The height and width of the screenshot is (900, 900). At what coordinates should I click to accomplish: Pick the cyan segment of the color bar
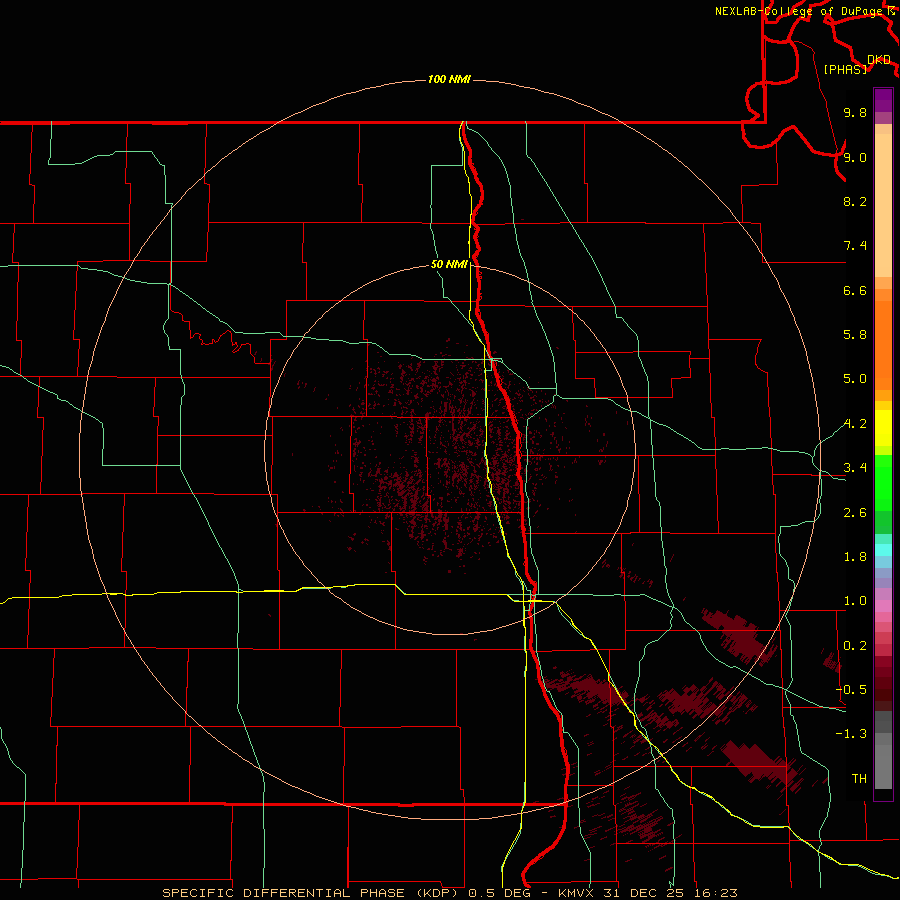pyautogui.click(x=883, y=550)
